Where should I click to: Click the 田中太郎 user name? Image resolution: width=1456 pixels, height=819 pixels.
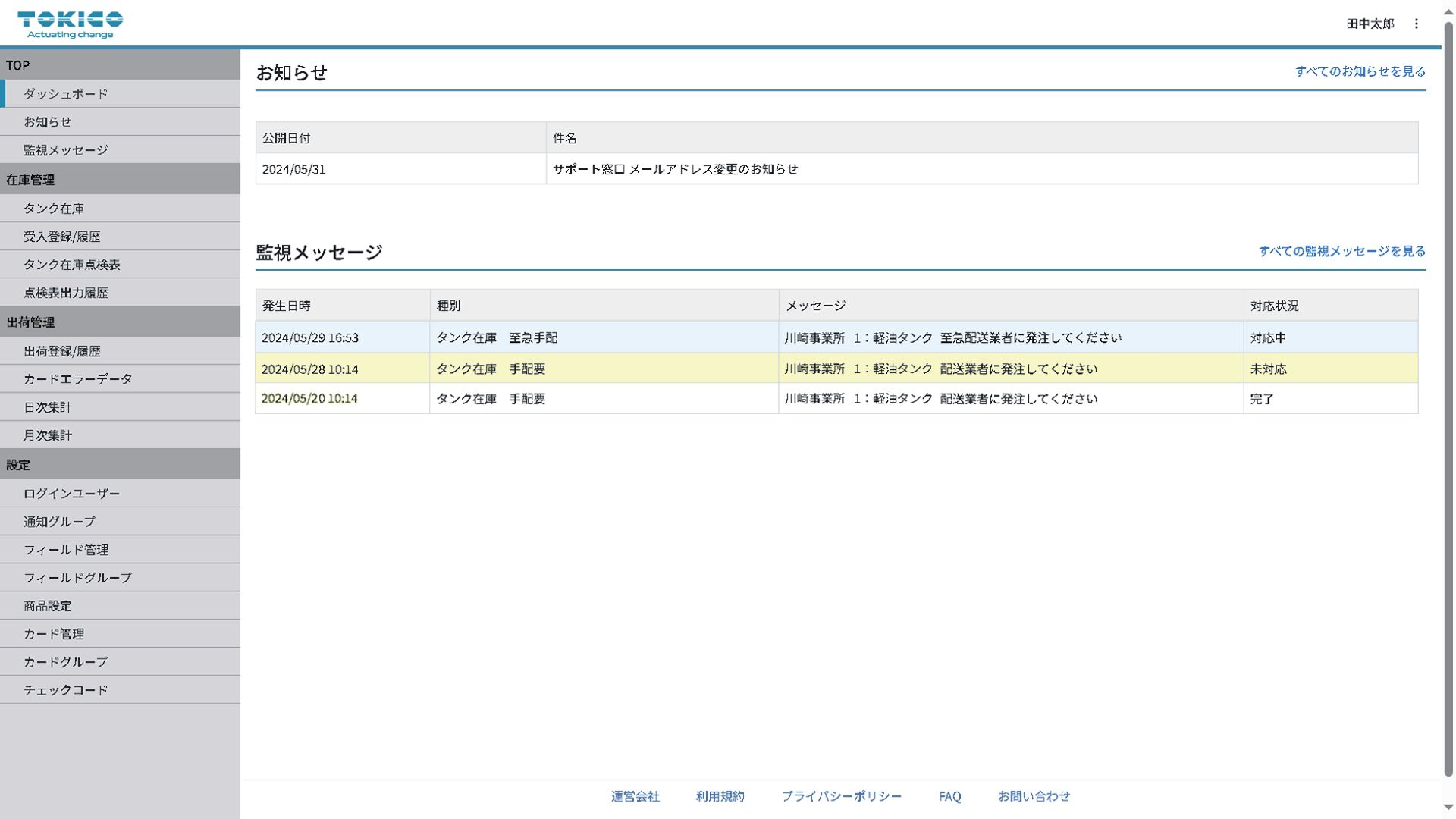[x=1370, y=24]
